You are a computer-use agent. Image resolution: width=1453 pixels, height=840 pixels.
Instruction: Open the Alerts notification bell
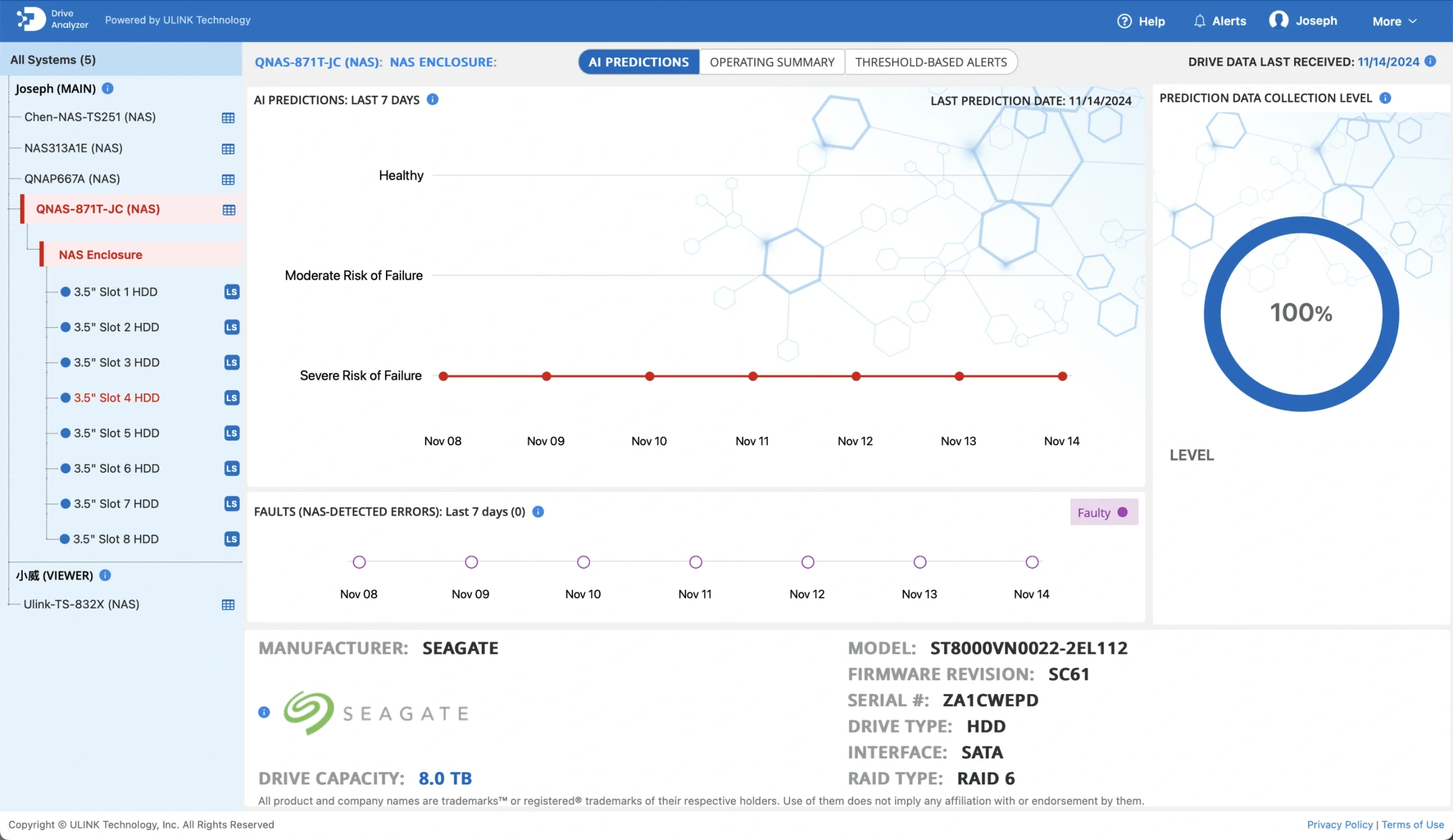pos(1200,20)
